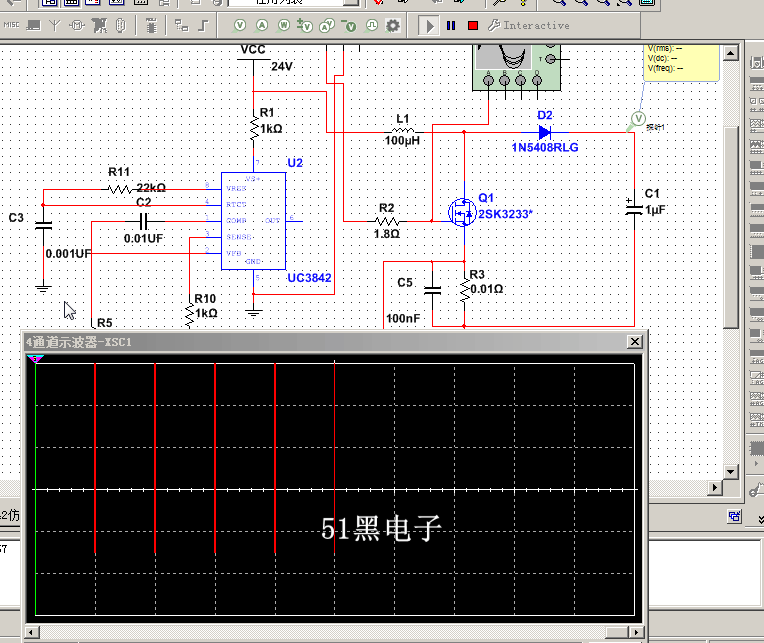
Task: Pause the running simulation
Action: 451,25
